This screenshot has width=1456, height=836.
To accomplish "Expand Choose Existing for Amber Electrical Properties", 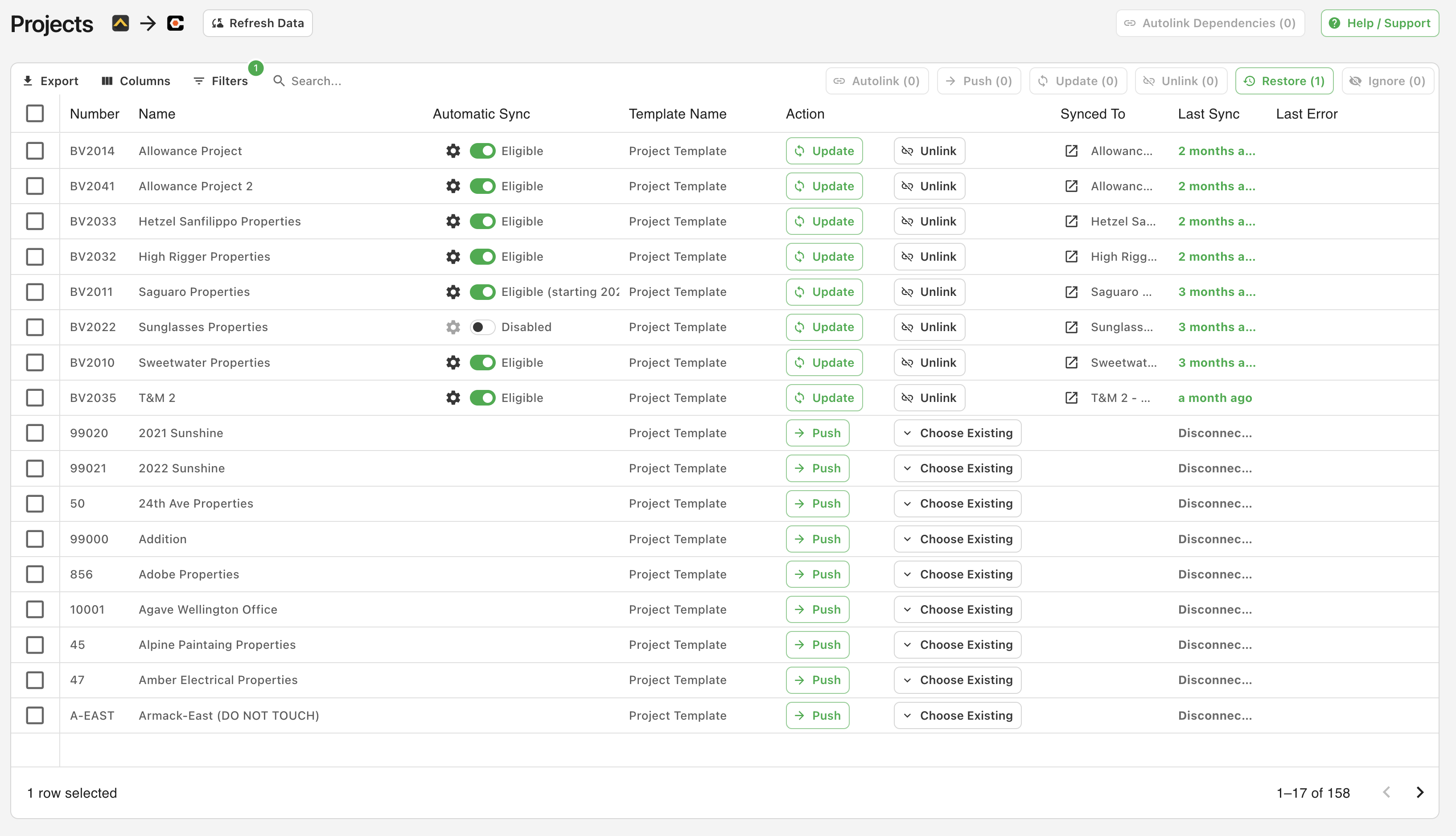I will pyautogui.click(x=958, y=680).
